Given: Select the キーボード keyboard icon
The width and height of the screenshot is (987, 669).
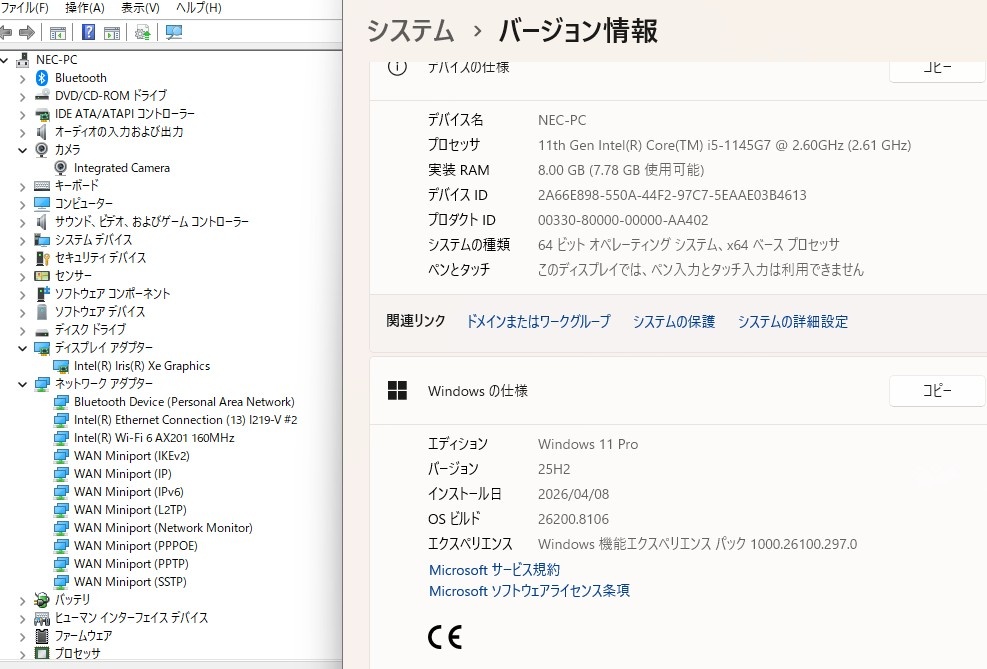Looking at the screenshot, I should point(42,186).
